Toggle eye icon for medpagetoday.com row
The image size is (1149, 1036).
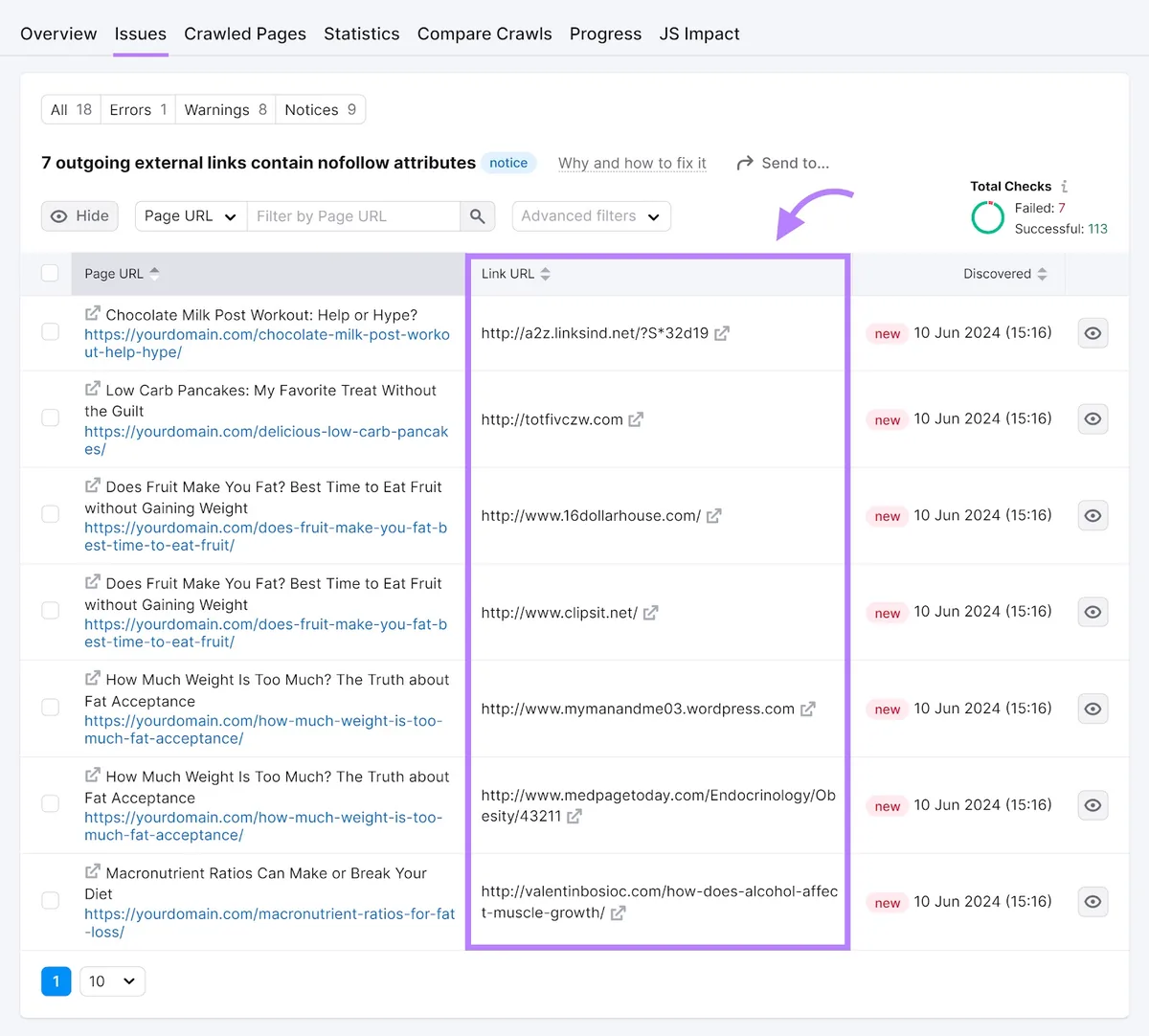1093,806
